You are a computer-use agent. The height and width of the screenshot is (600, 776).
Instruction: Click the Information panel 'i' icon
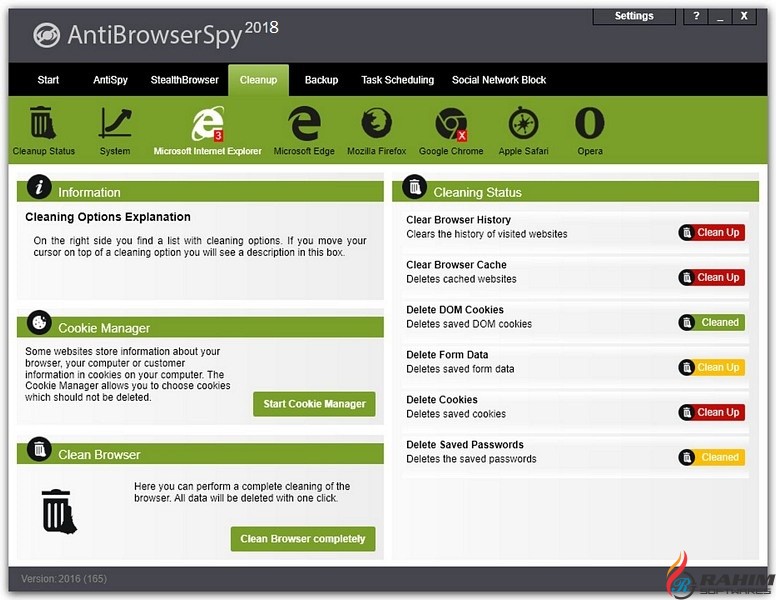click(39, 187)
